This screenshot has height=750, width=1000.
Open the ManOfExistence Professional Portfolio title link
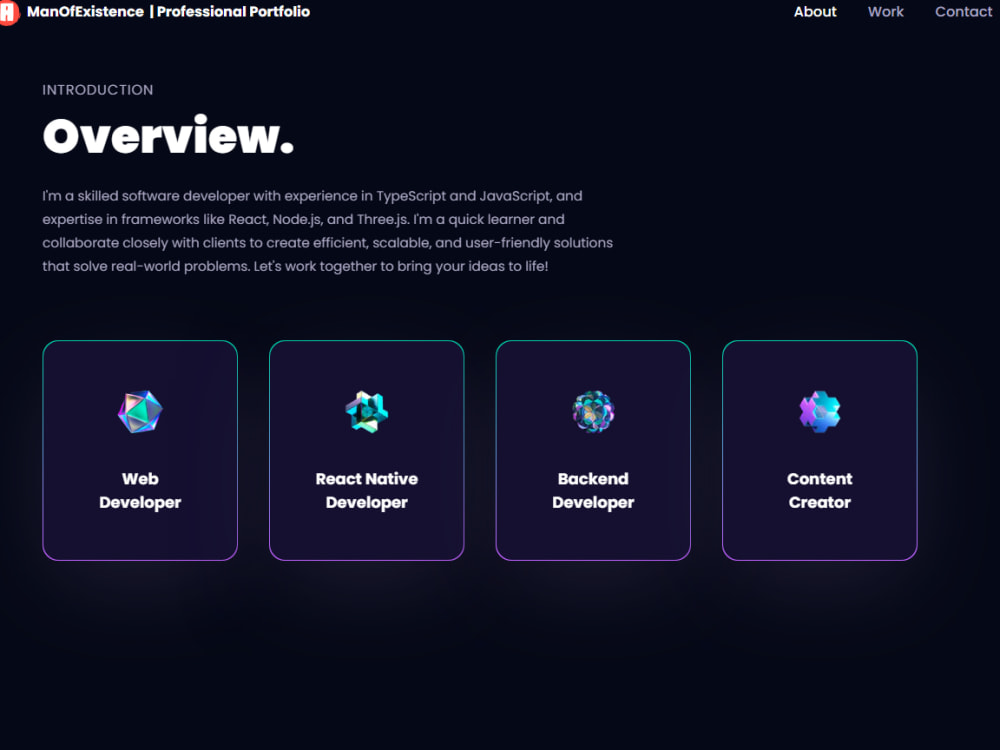(x=168, y=12)
